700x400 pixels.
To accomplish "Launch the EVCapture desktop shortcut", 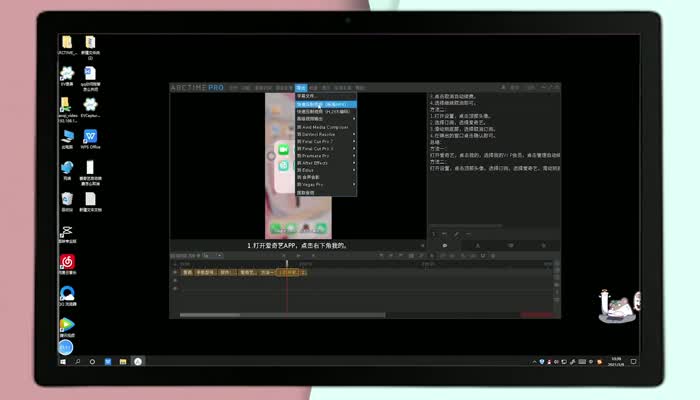I will 90,108.
